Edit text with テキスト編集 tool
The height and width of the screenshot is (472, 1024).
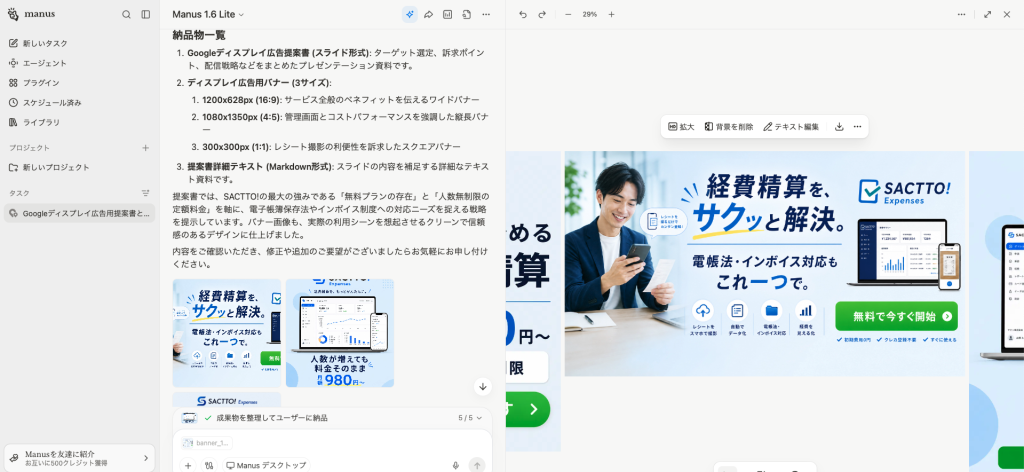(791, 127)
